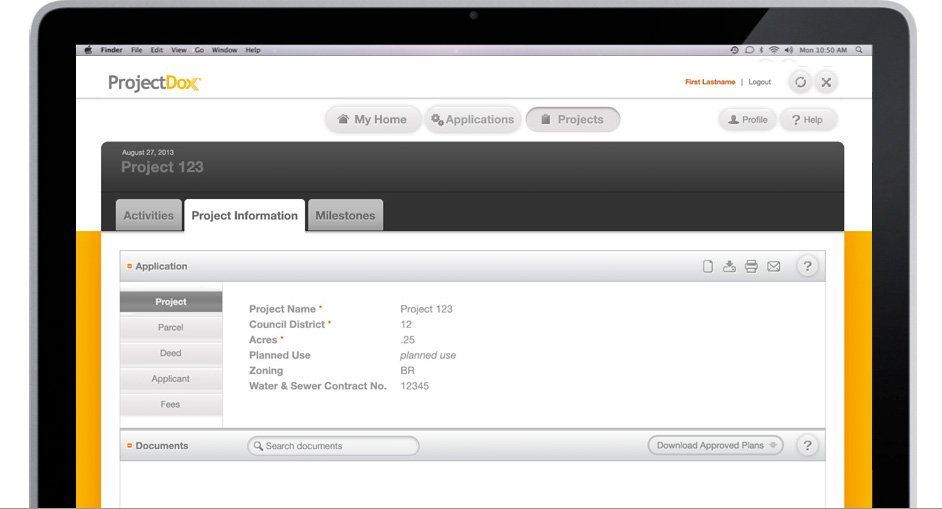Click the email envelope icon
The height and width of the screenshot is (509, 942).
point(773,267)
